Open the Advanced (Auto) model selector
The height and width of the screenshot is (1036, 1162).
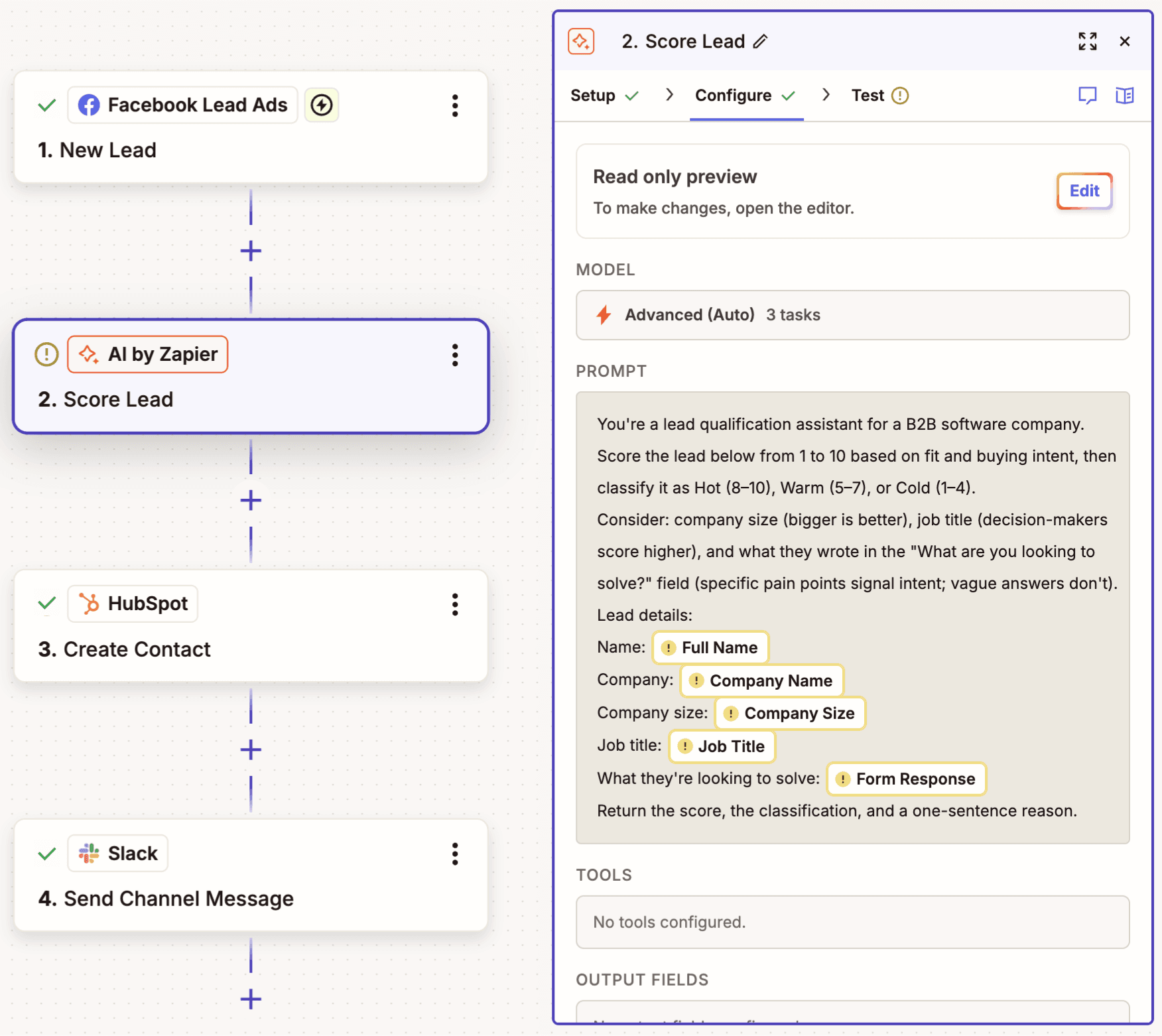tap(853, 315)
